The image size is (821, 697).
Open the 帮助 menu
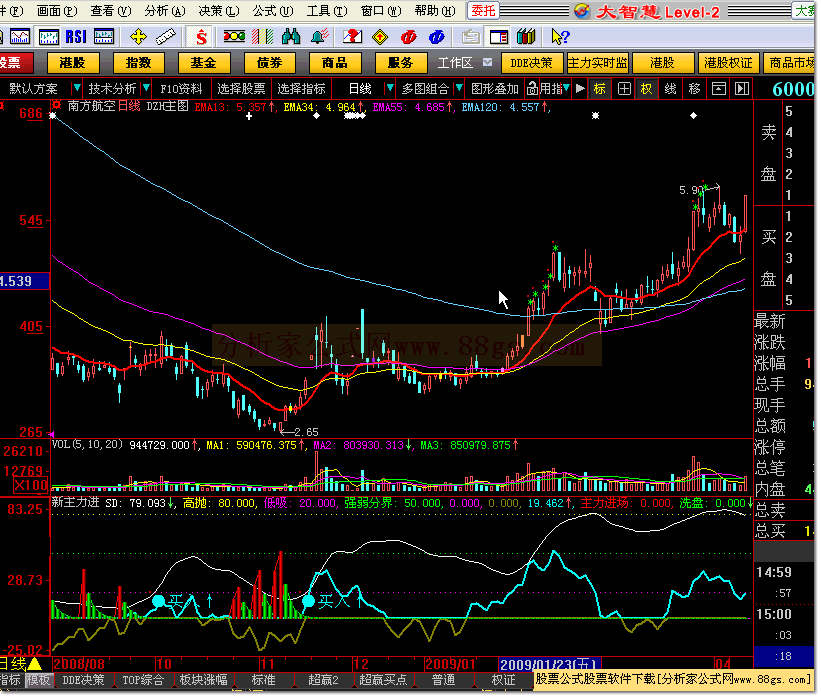435,10
